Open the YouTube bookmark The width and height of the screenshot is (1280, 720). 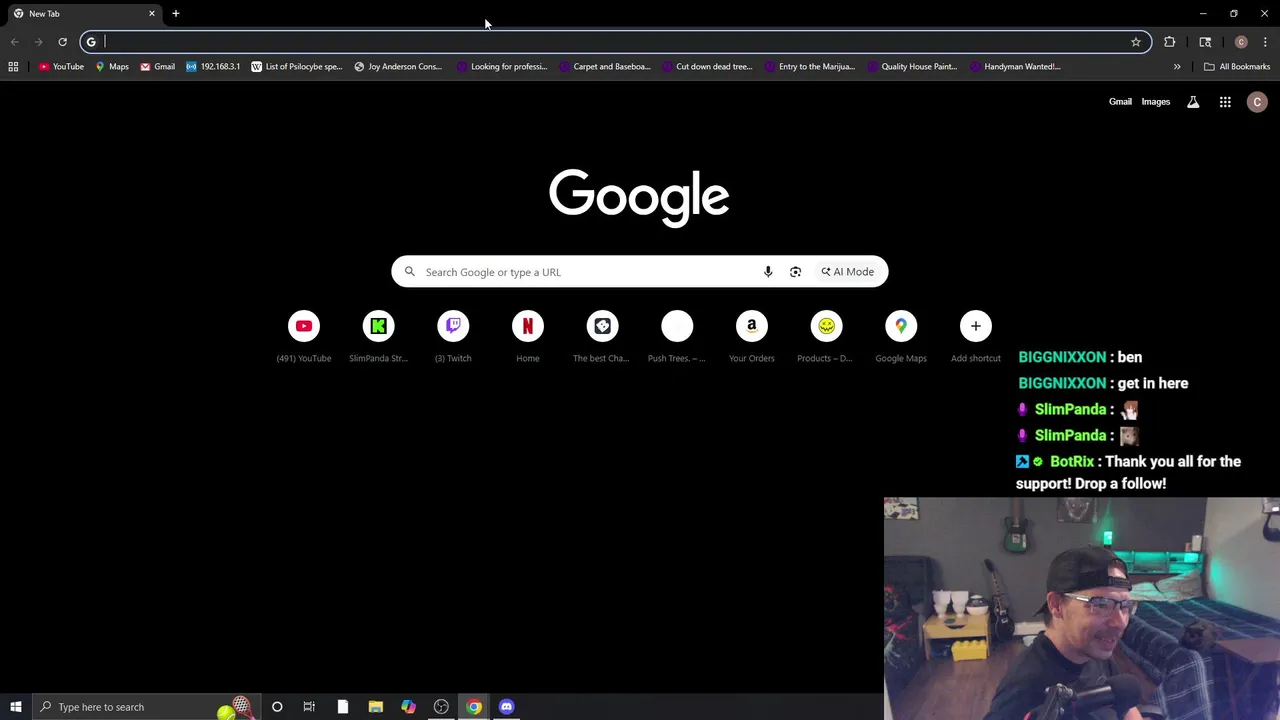coord(61,67)
